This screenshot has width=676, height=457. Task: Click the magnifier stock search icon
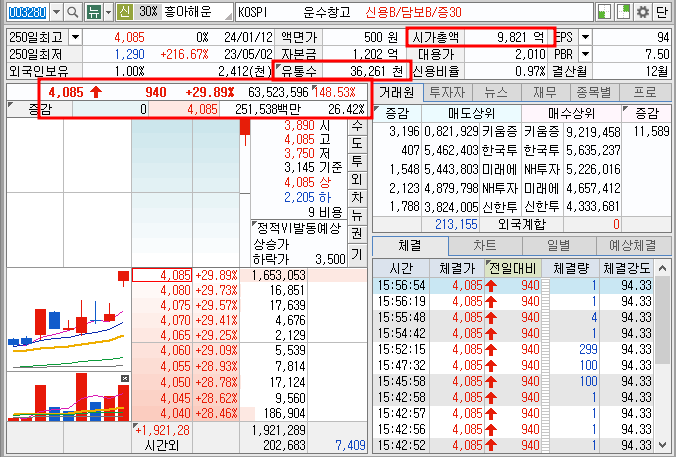click(73, 12)
